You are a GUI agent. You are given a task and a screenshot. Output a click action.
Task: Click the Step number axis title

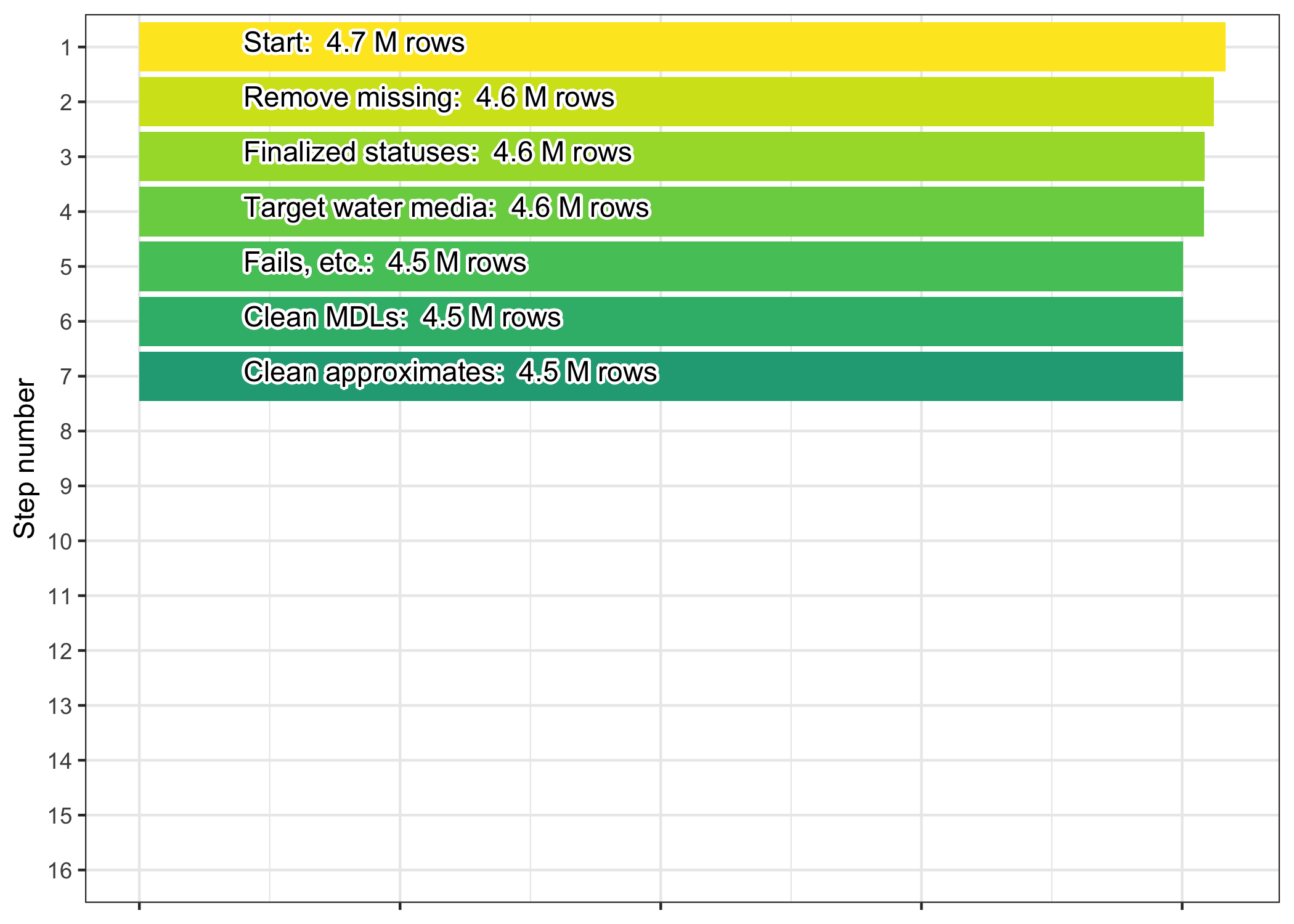[x=25, y=458]
